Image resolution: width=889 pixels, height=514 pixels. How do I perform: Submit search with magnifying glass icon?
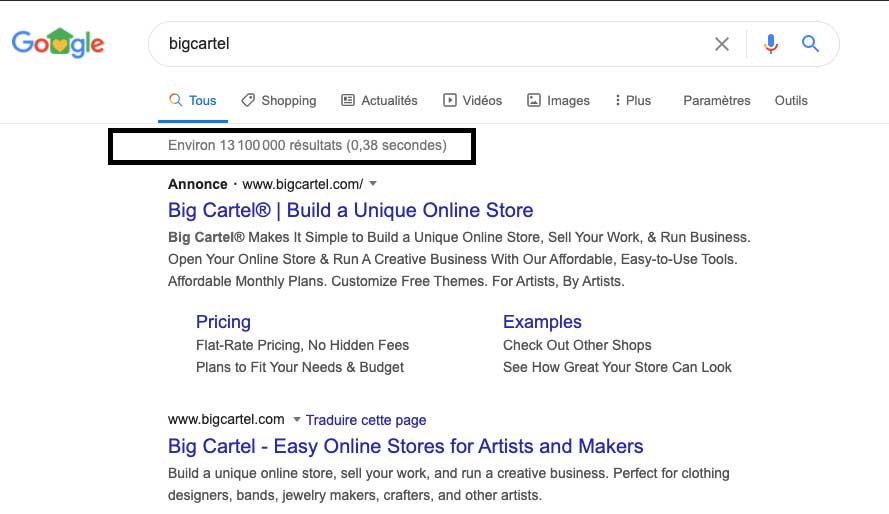click(x=810, y=44)
